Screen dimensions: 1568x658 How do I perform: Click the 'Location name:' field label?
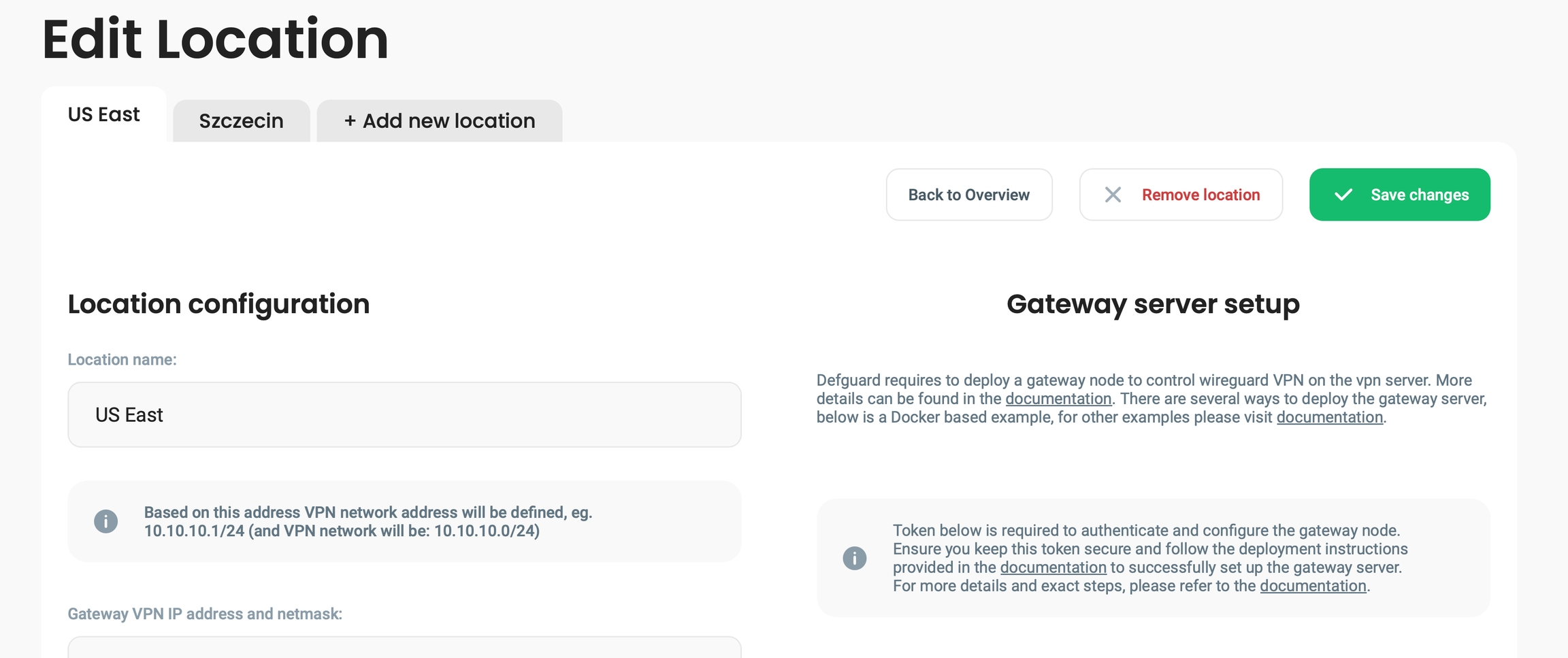point(122,359)
